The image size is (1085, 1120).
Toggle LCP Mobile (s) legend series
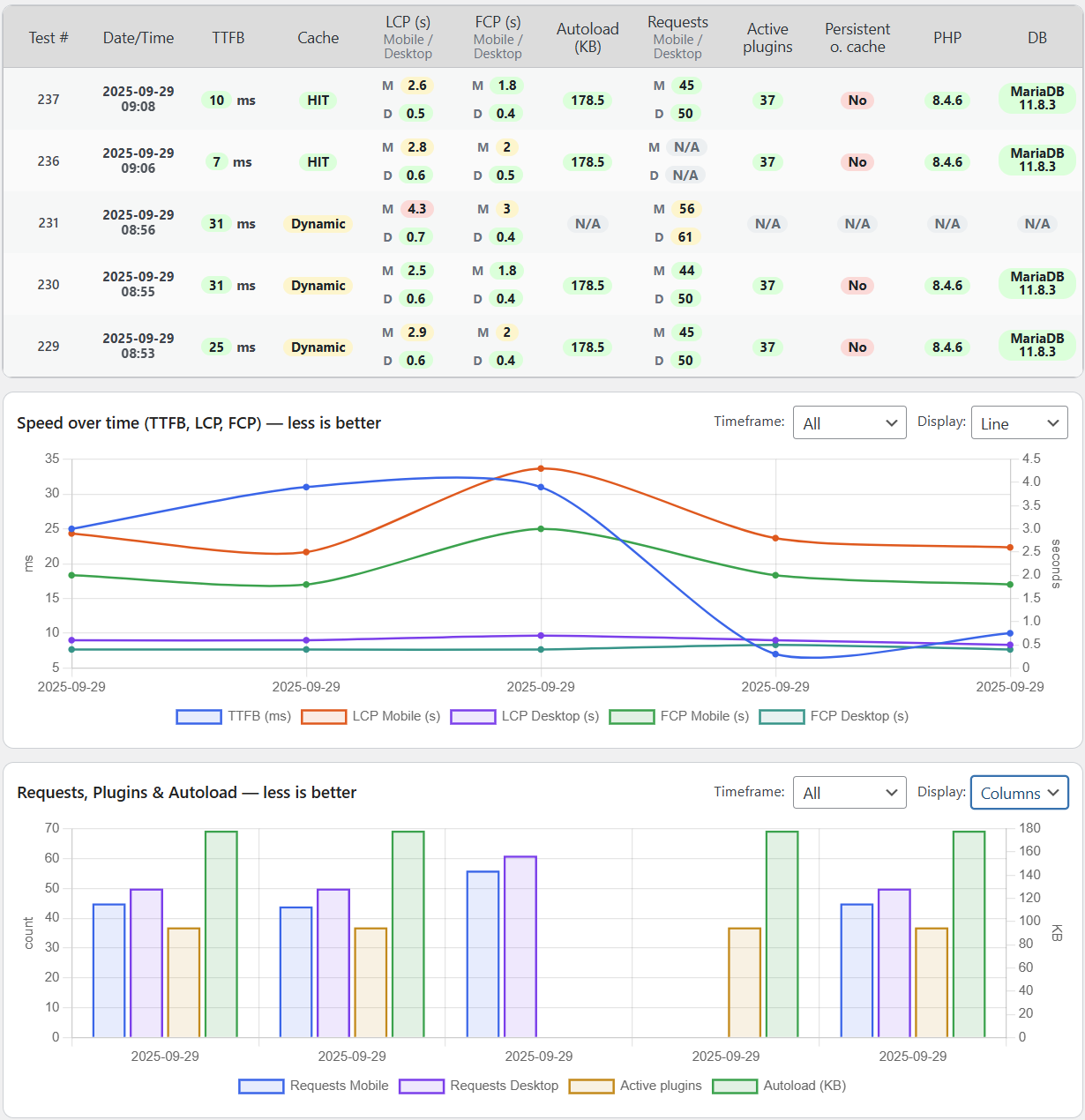click(370, 716)
